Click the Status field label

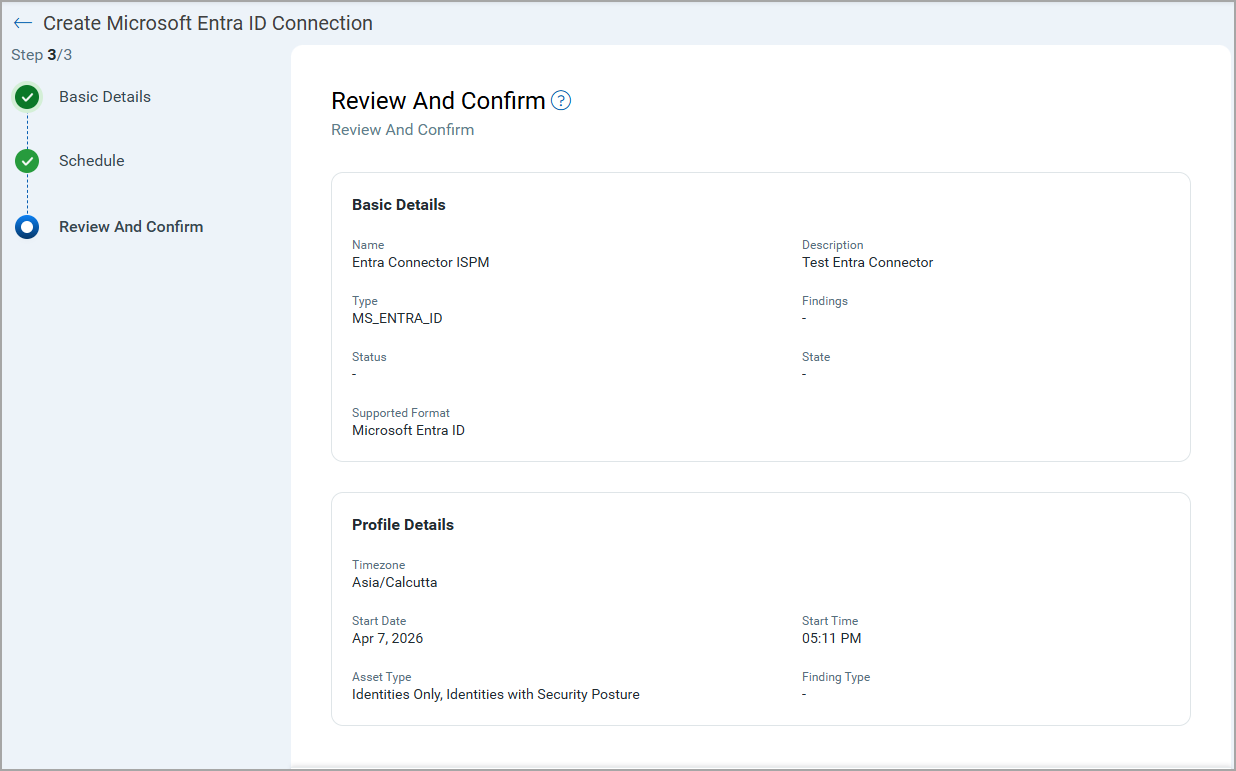point(369,357)
